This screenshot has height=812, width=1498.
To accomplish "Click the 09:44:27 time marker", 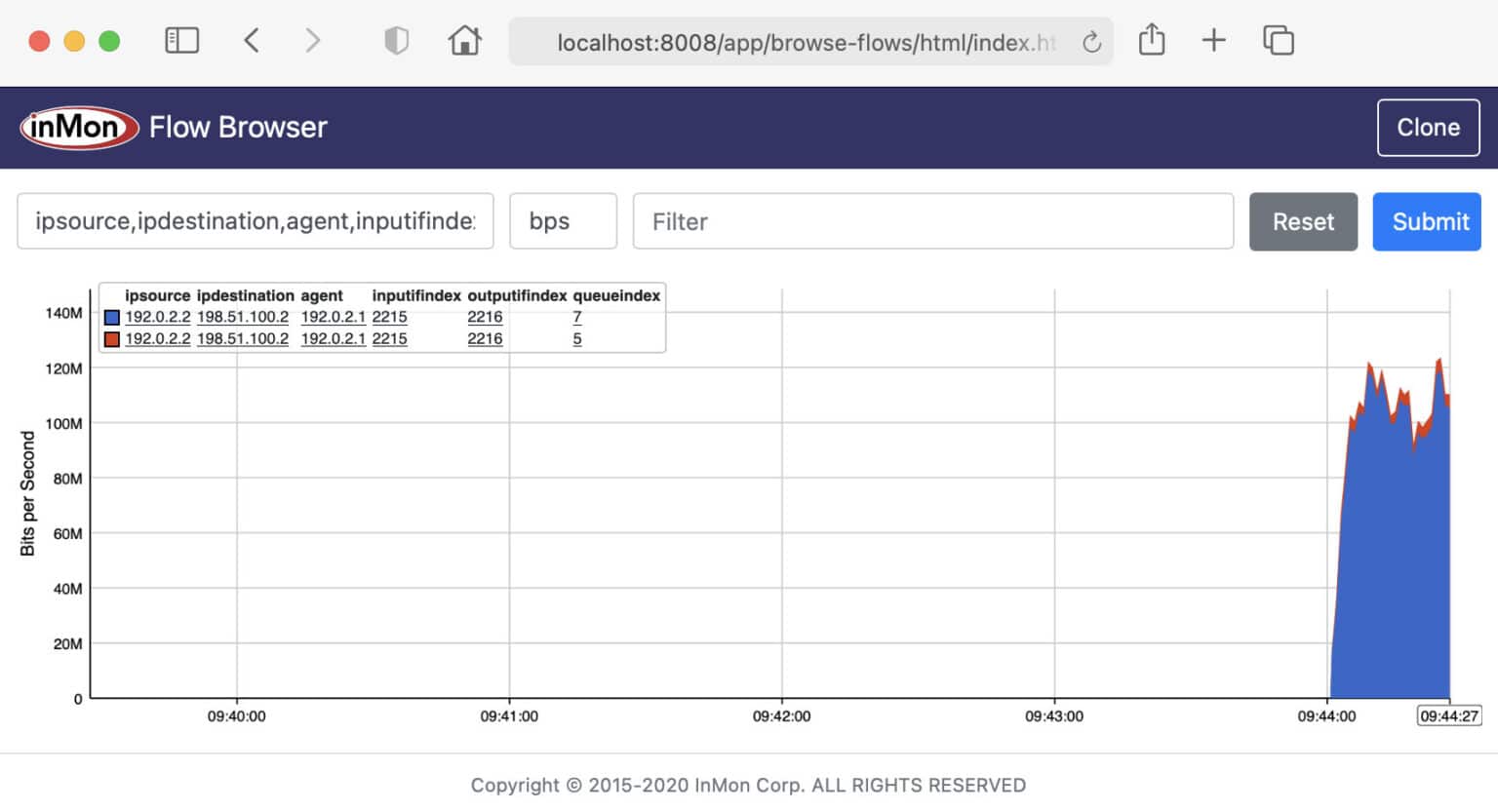I will [1449, 715].
